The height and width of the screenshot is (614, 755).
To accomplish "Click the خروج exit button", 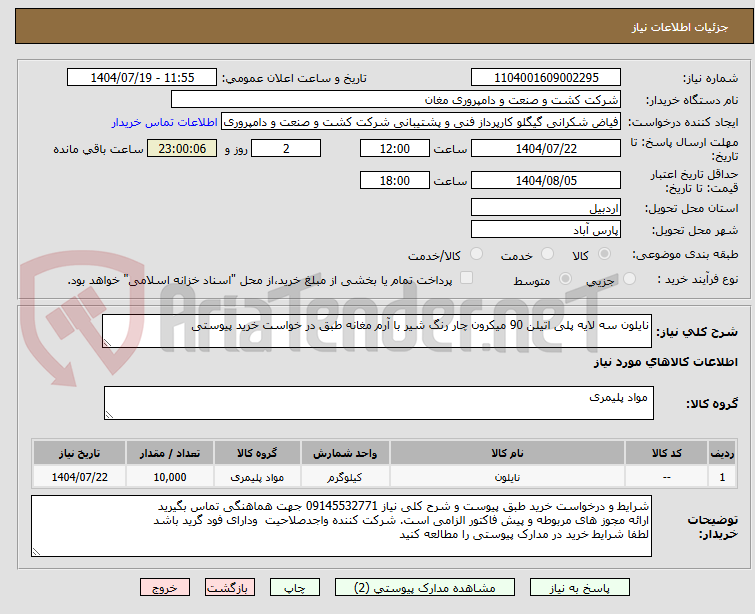I will (165, 588).
